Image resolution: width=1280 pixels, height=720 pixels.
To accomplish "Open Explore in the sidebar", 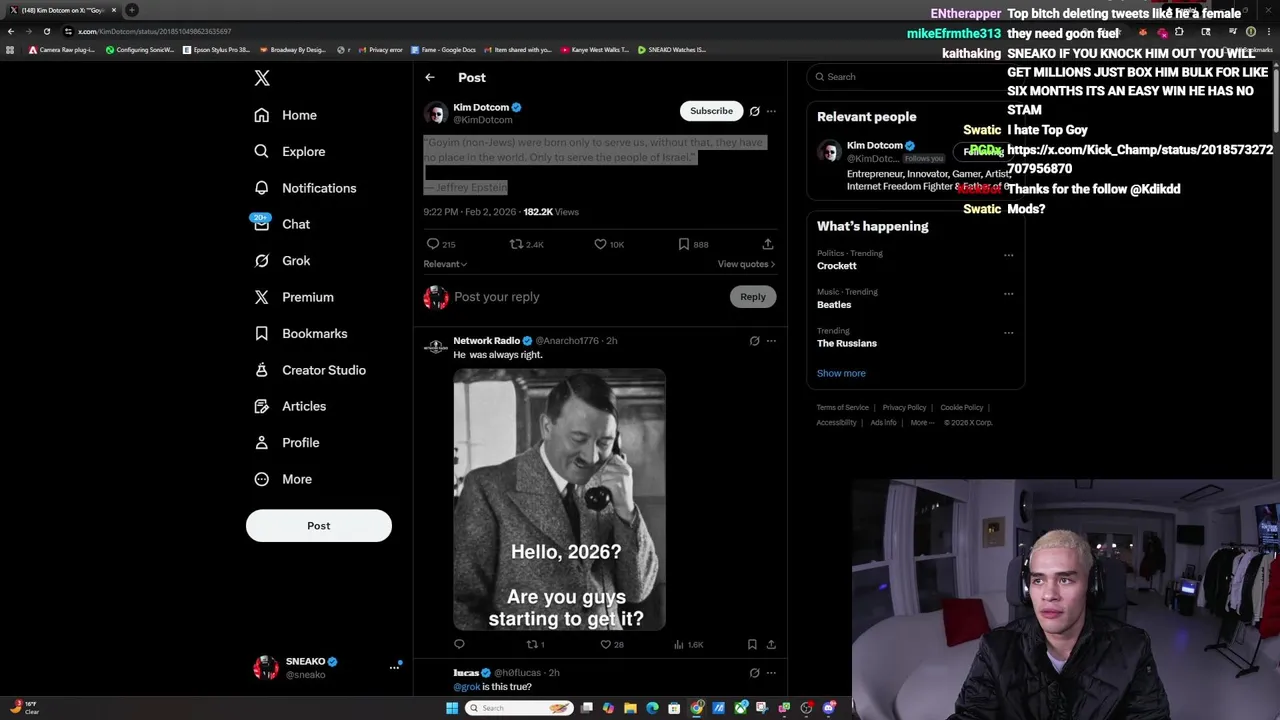I will click(290, 152).
